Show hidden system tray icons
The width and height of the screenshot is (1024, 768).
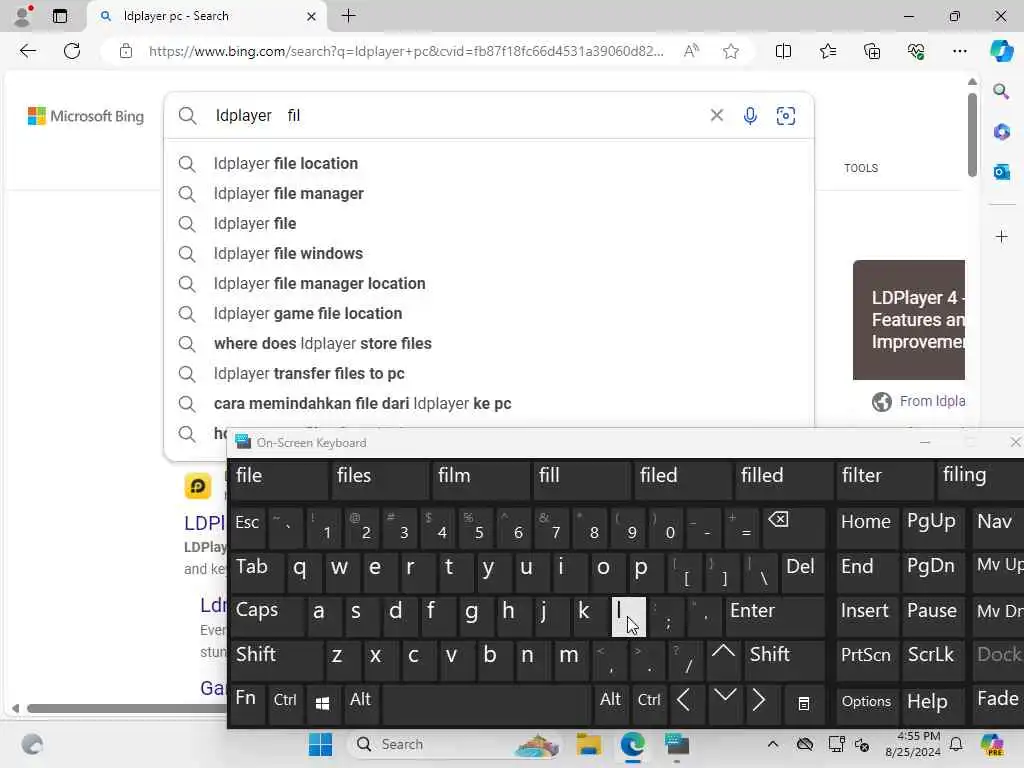click(x=773, y=744)
